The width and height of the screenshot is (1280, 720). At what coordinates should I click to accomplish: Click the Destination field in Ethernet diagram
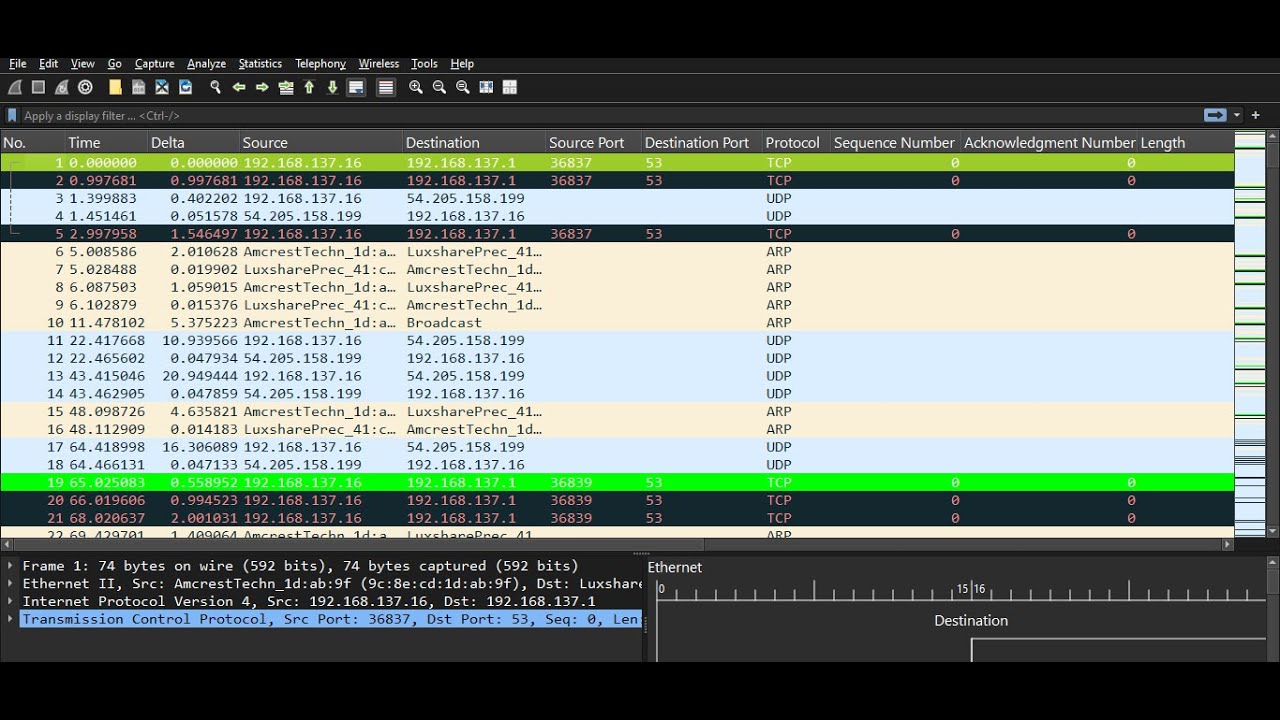(x=970, y=621)
